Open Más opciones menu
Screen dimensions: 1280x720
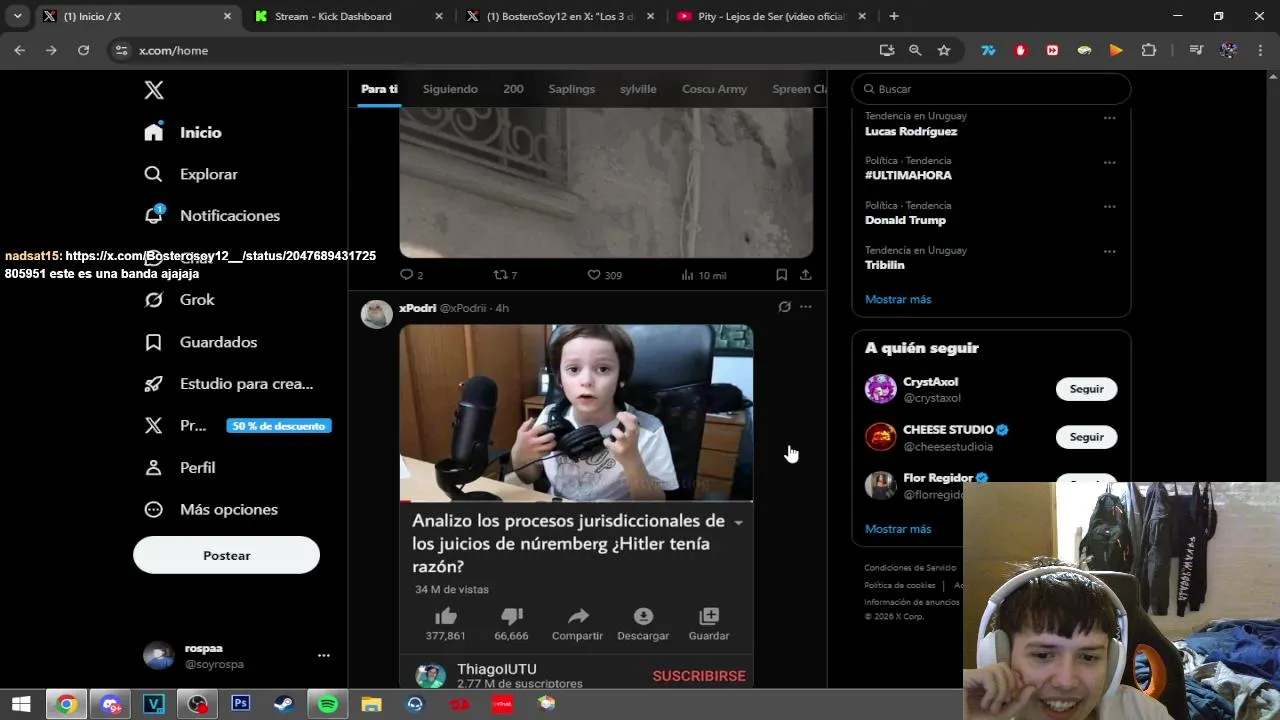pos(210,509)
